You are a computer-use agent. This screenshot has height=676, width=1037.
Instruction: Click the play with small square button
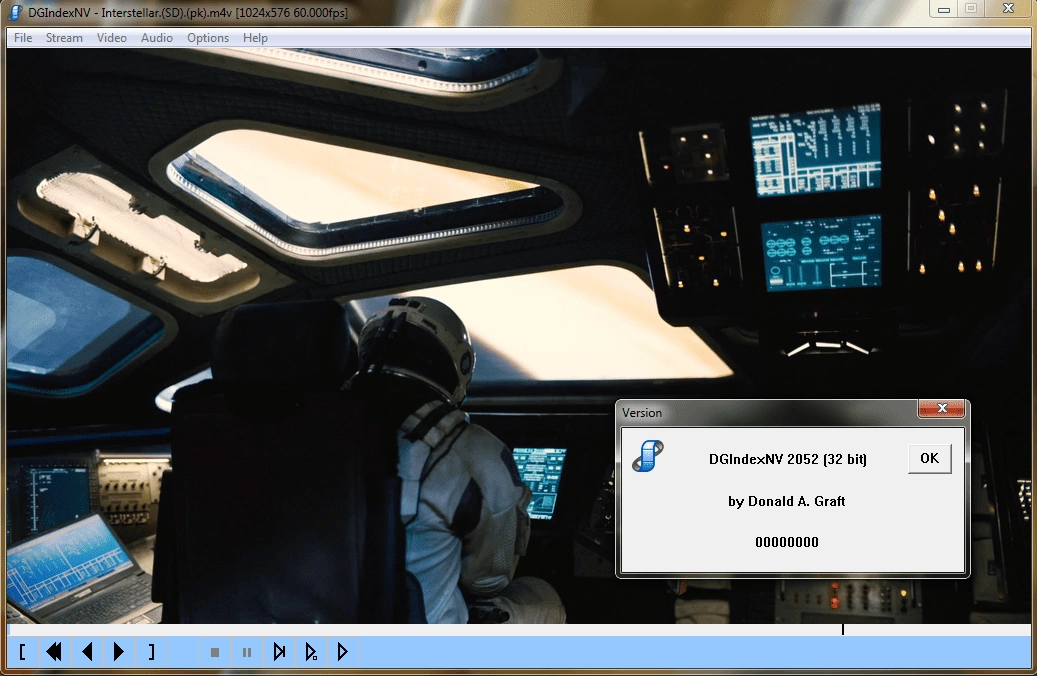pyautogui.click(x=311, y=652)
